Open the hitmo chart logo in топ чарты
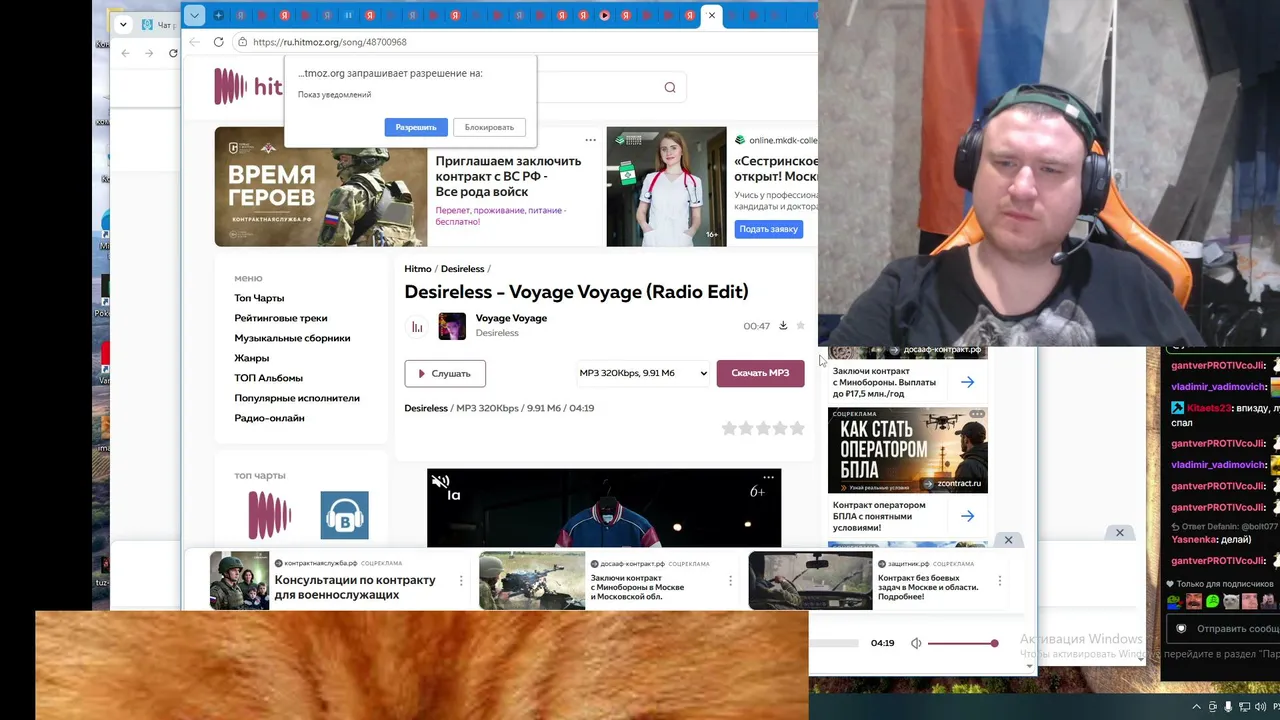Screen dimensions: 1280x720 coord(270,515)
